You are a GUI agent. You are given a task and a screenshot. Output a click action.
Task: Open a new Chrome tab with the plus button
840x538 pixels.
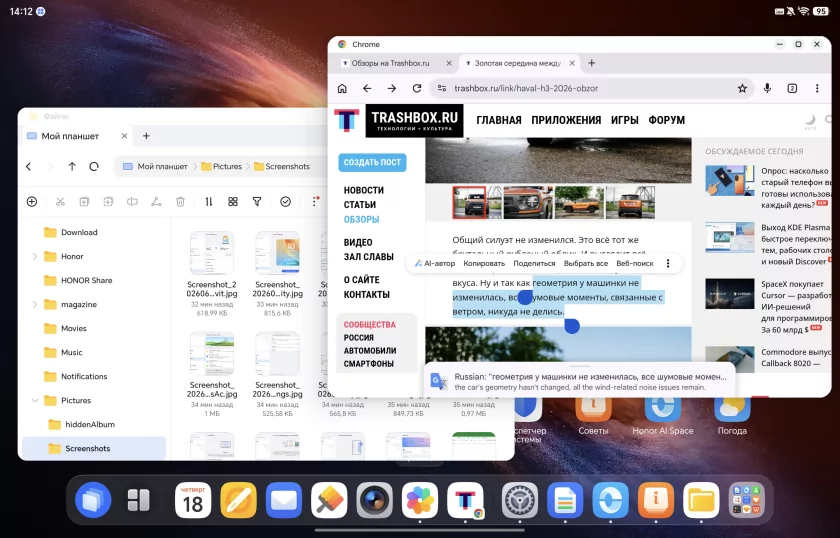pos(591,63)
